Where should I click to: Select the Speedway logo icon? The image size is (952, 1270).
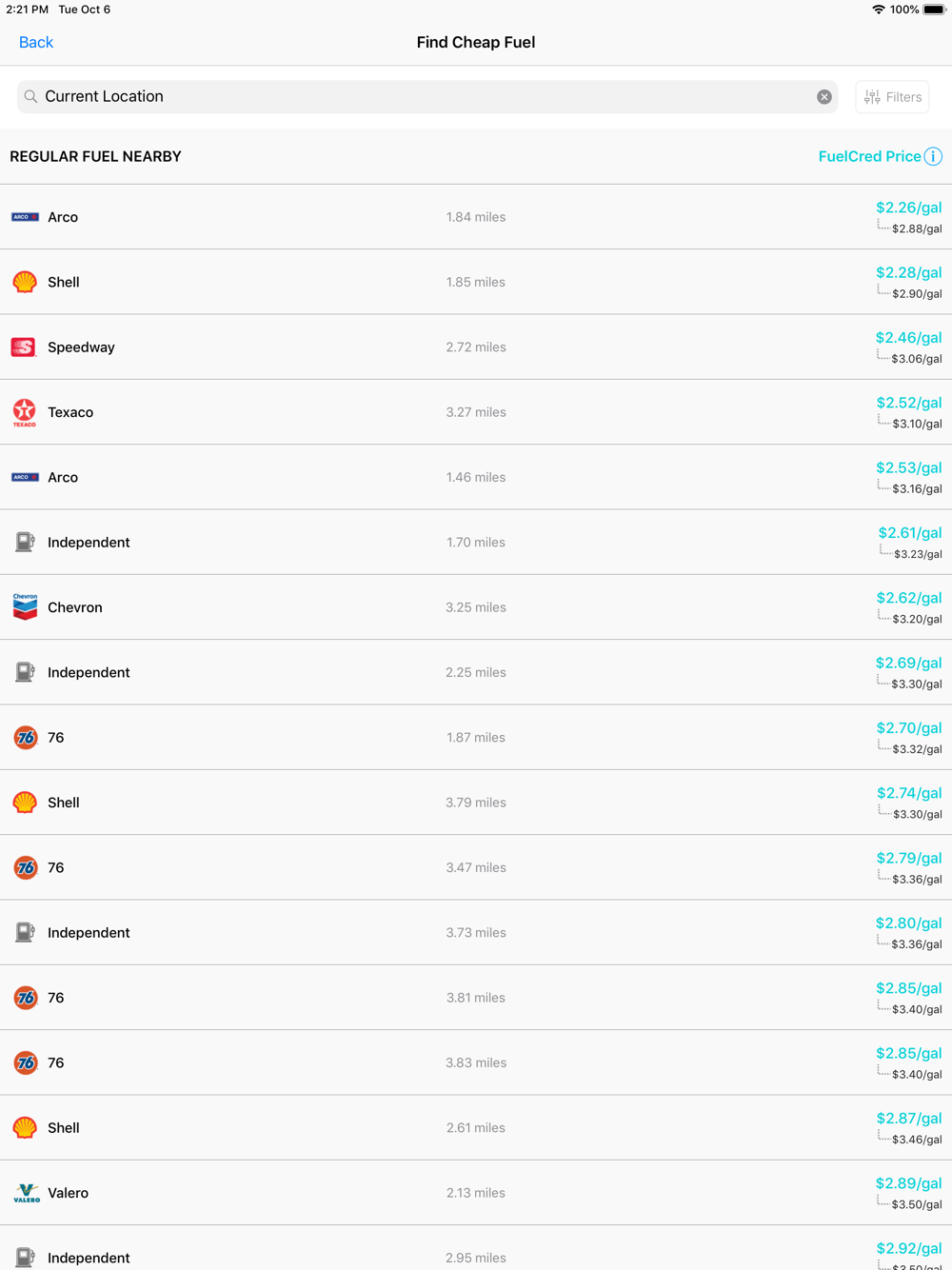(24, 347)
